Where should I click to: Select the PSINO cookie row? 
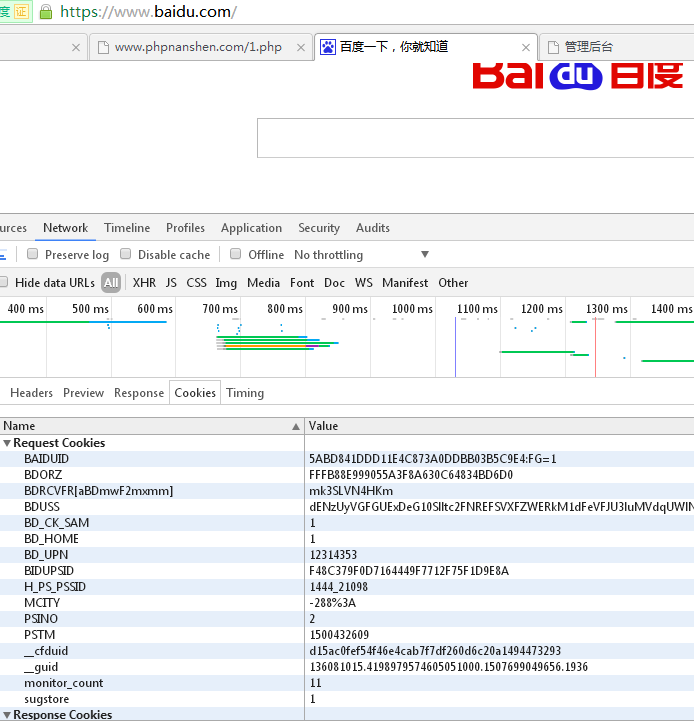[x=347, y=619]
